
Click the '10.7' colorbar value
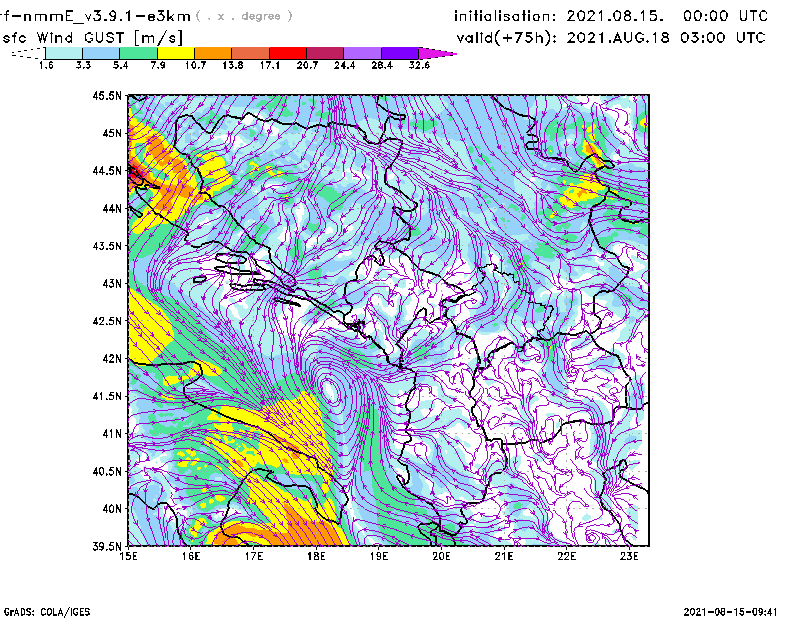[195, 65]
